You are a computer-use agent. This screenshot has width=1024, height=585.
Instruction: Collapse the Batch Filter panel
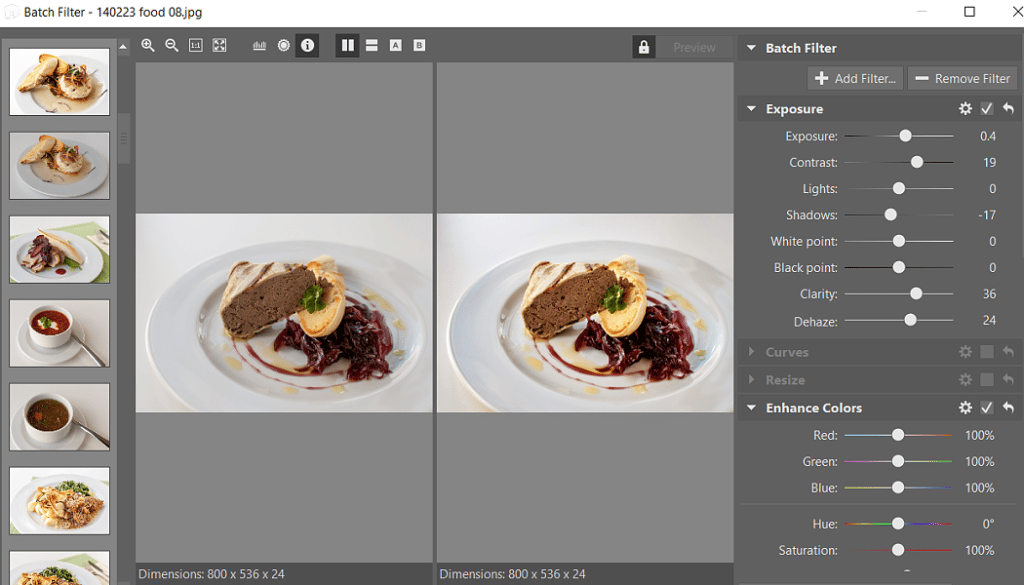[751, 48]
